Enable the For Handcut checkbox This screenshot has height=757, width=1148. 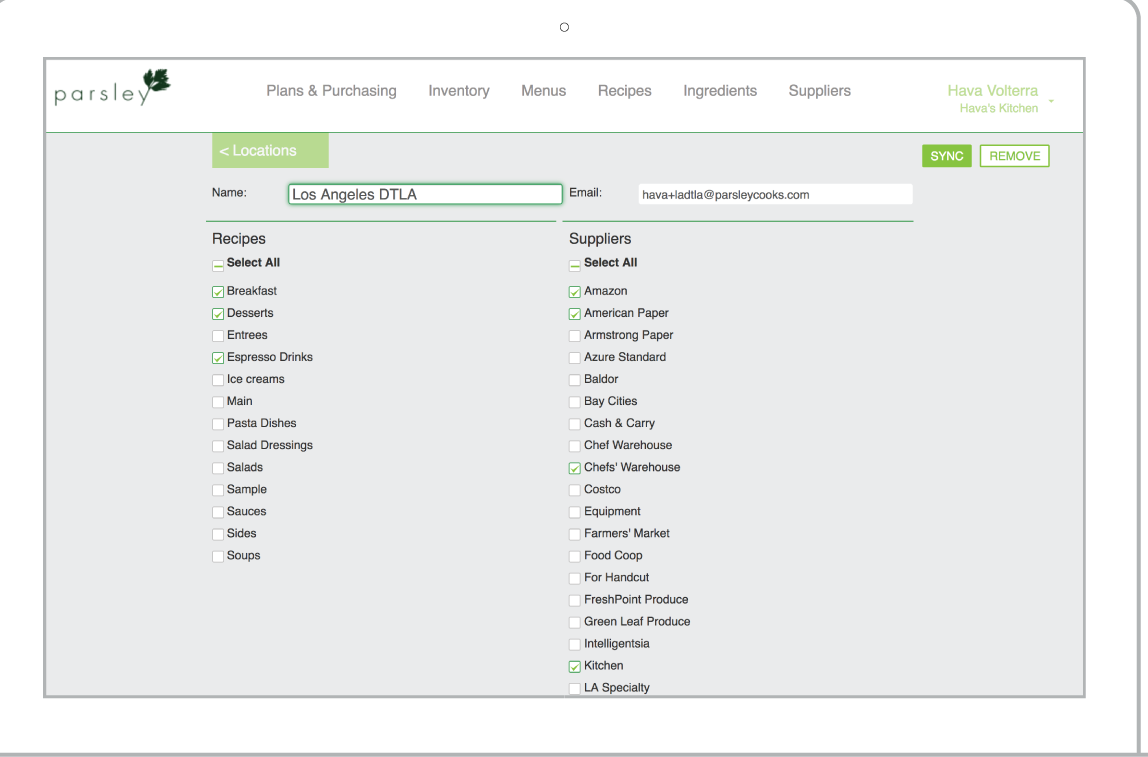(x=575, y=578)
